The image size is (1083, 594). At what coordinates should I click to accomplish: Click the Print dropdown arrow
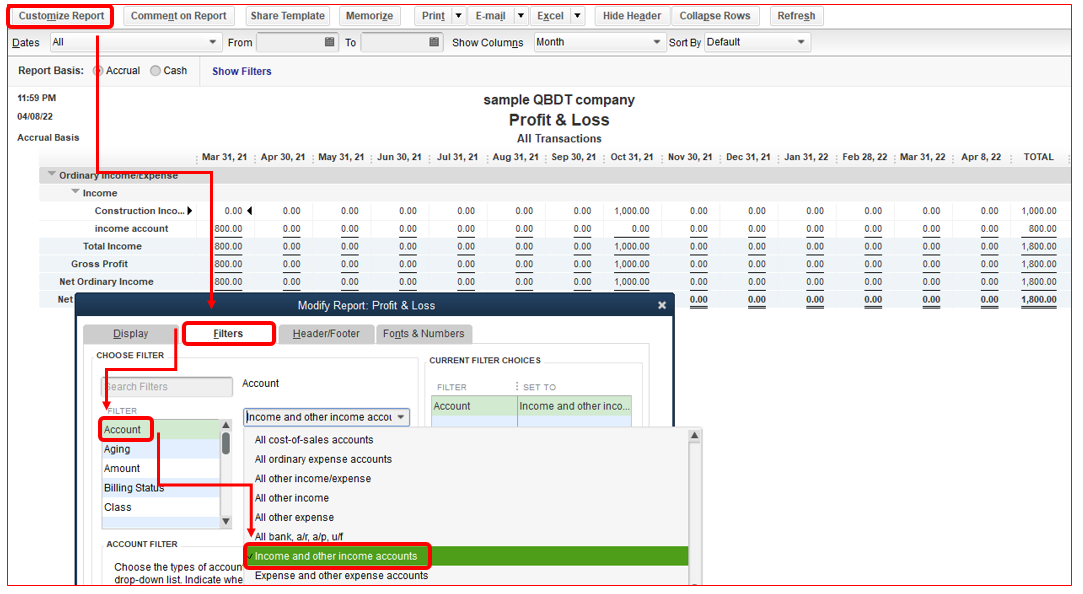tap(458, 16)
